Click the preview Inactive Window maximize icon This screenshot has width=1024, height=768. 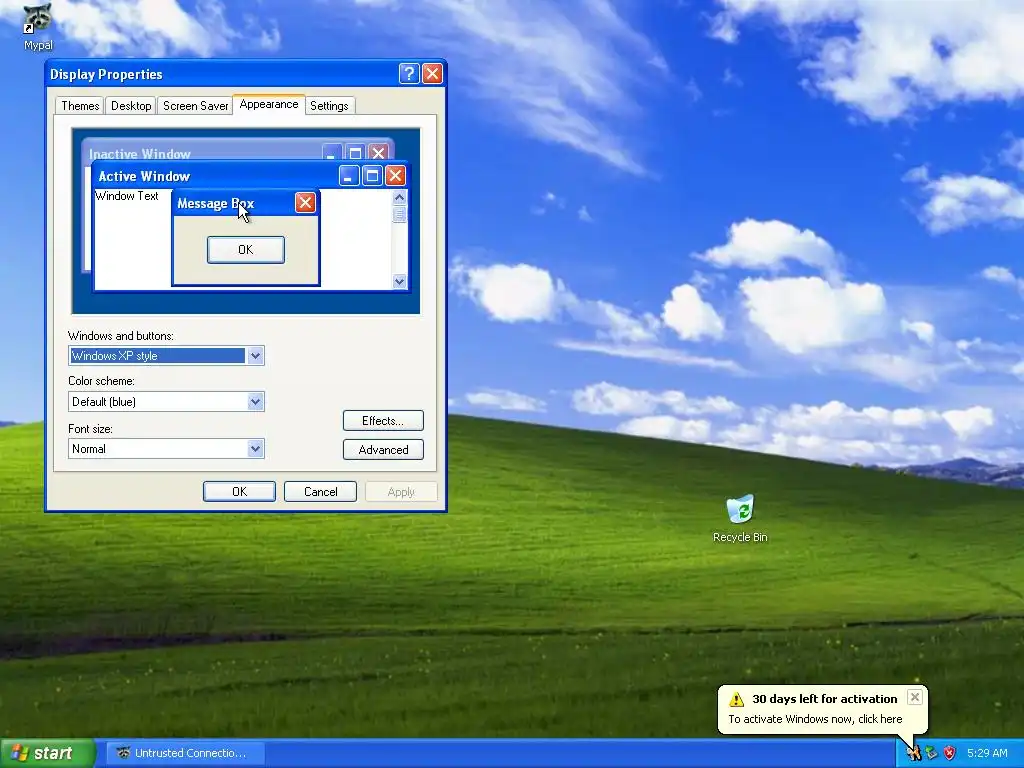click(x=355, y=152)
